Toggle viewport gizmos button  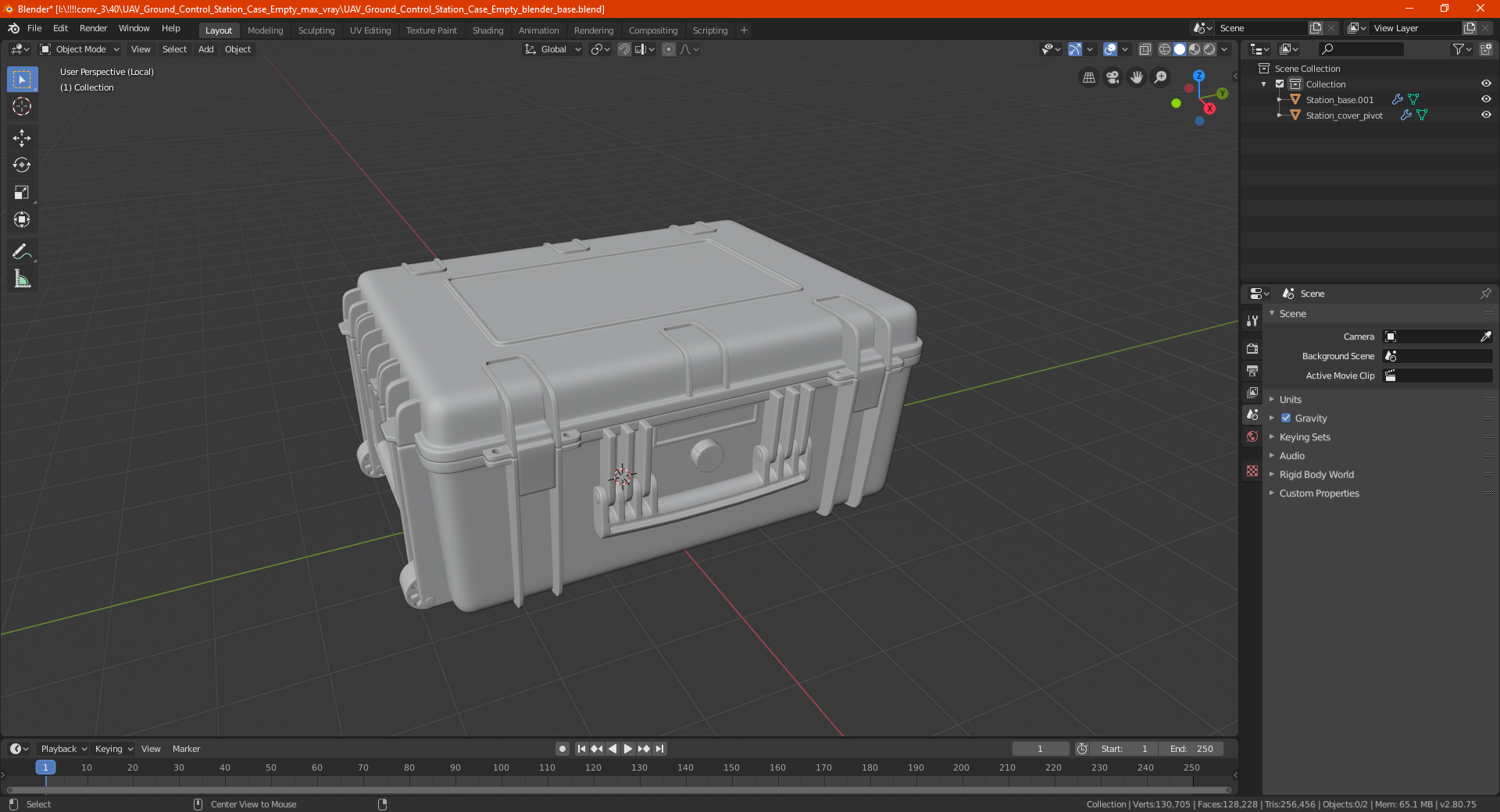pyautogui.click(x=1075, y=49)
